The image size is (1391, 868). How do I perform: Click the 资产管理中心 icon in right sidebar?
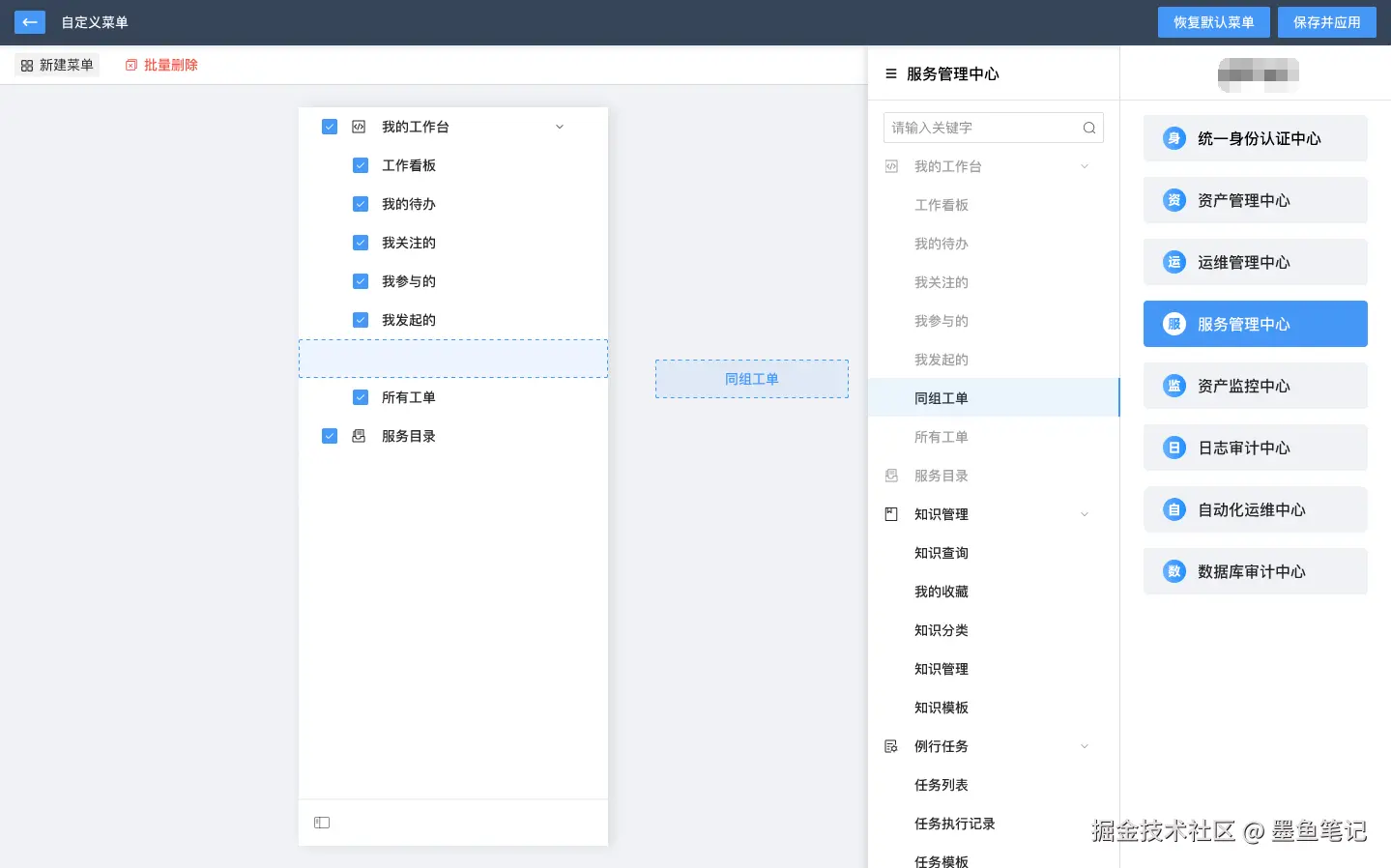click(x=1174, y=200)
